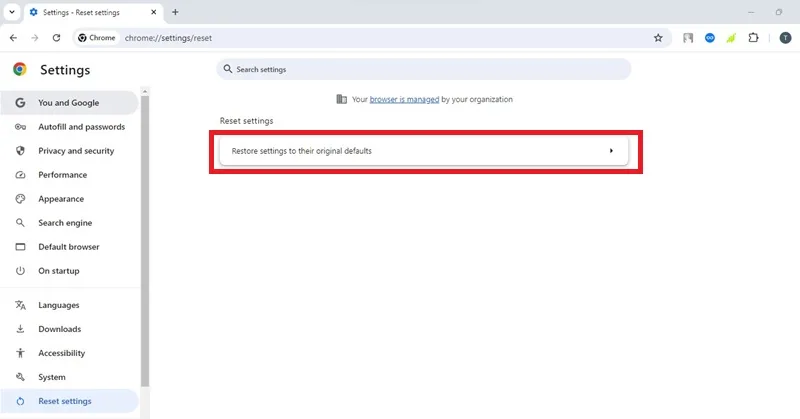
Task: Go to On startup settings
Action: click(x=69, y=270)
